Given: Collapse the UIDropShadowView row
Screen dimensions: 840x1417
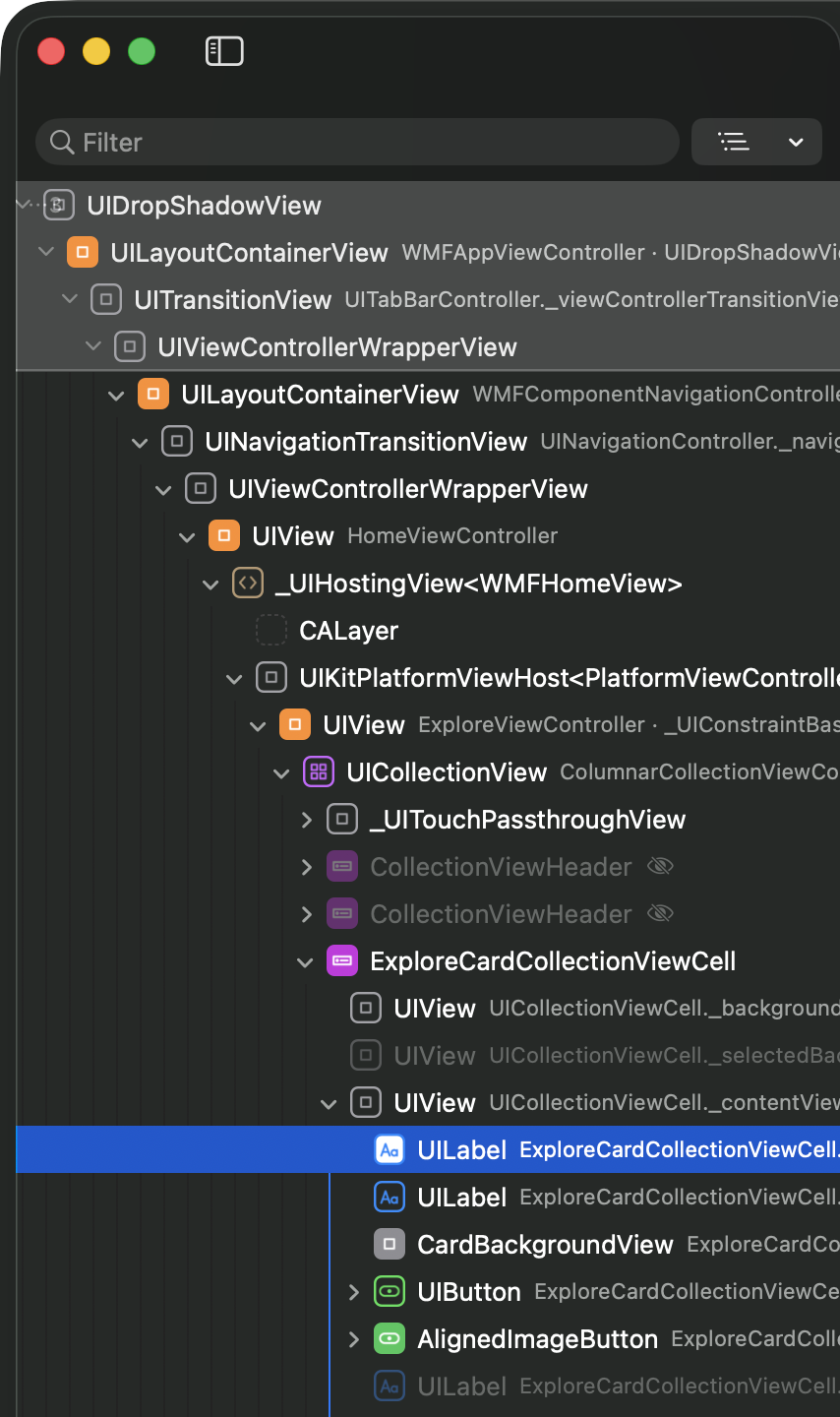Looking at the screenshot, I should pos(24,205).
